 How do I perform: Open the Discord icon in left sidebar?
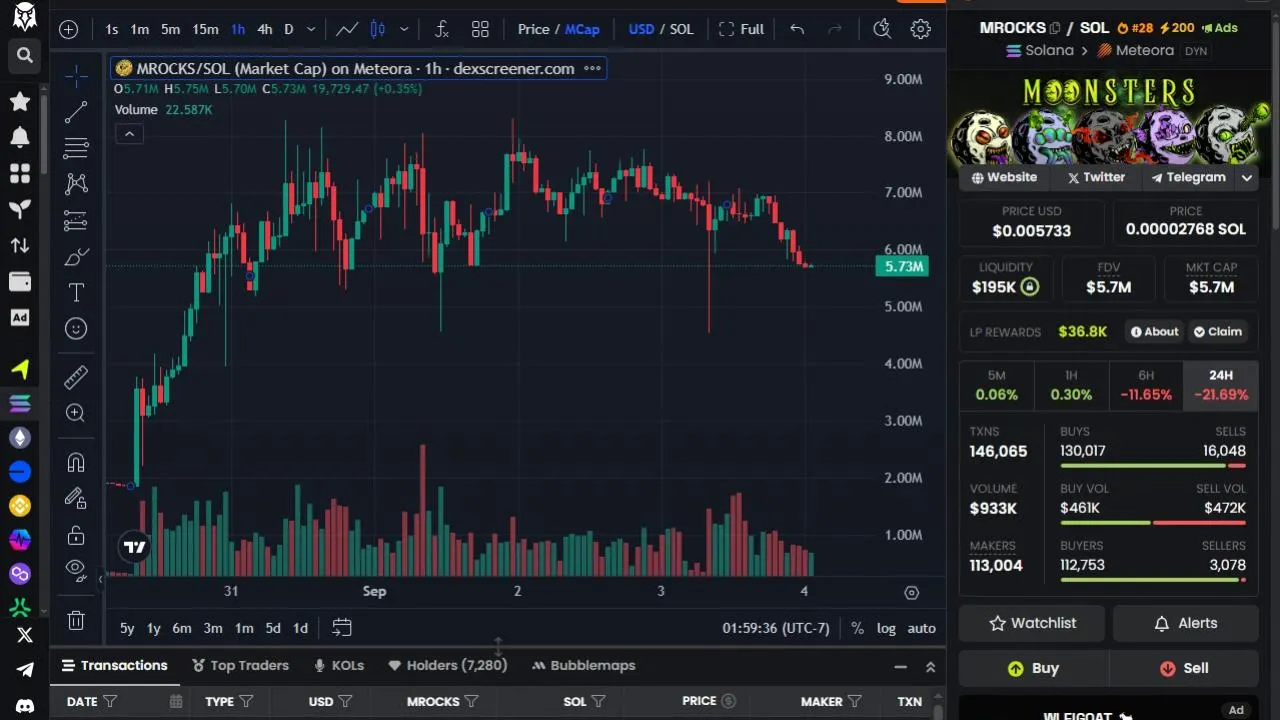click(x=25, y=705)
